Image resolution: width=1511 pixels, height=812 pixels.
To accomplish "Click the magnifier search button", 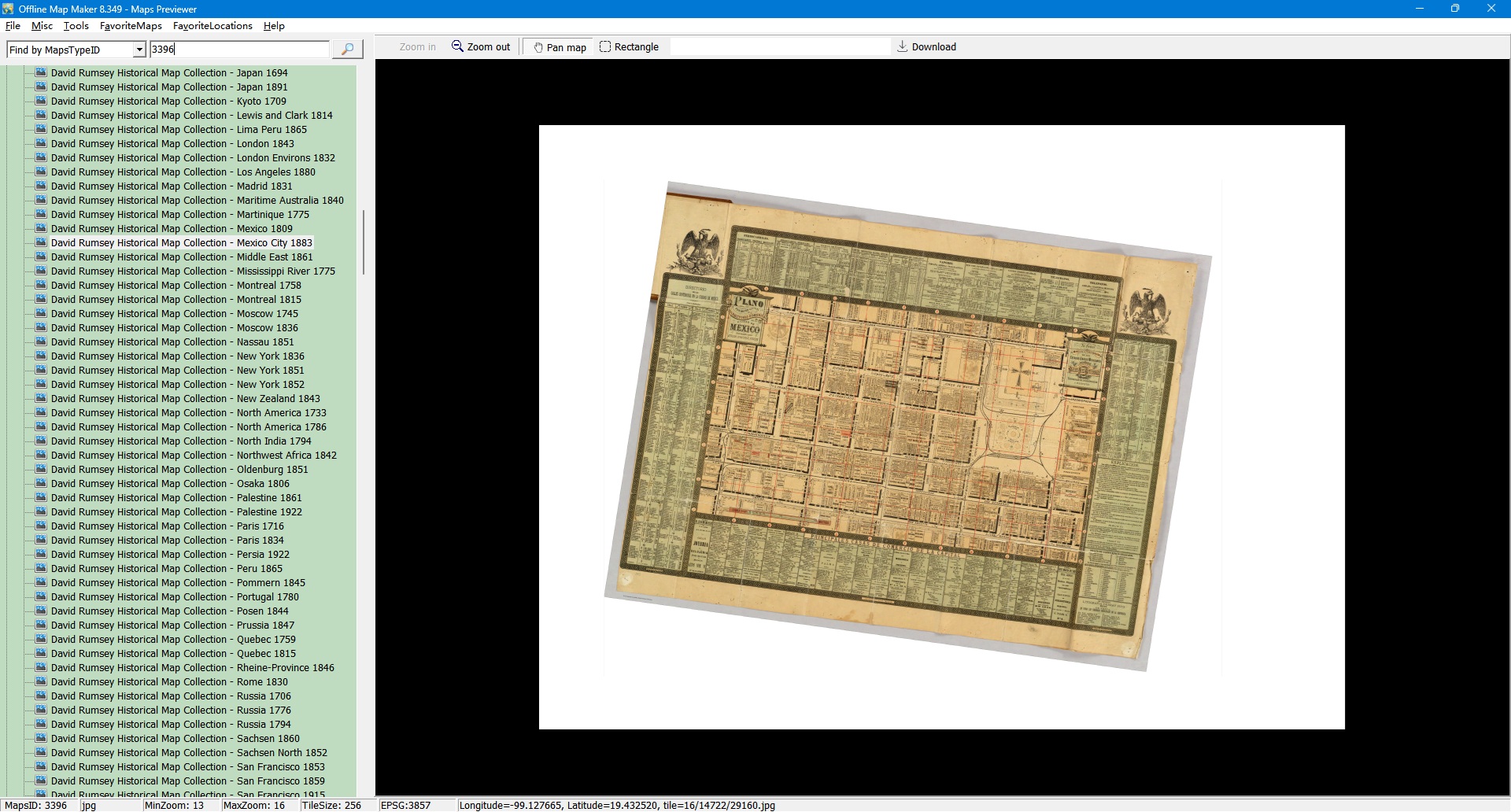I will click(347, 49).
